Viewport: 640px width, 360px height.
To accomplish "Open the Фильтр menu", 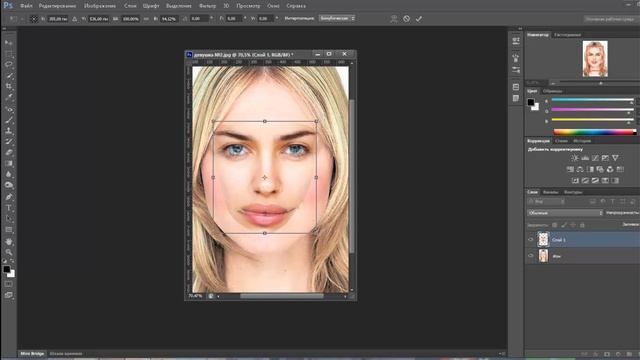I will (x=207, y=6).
